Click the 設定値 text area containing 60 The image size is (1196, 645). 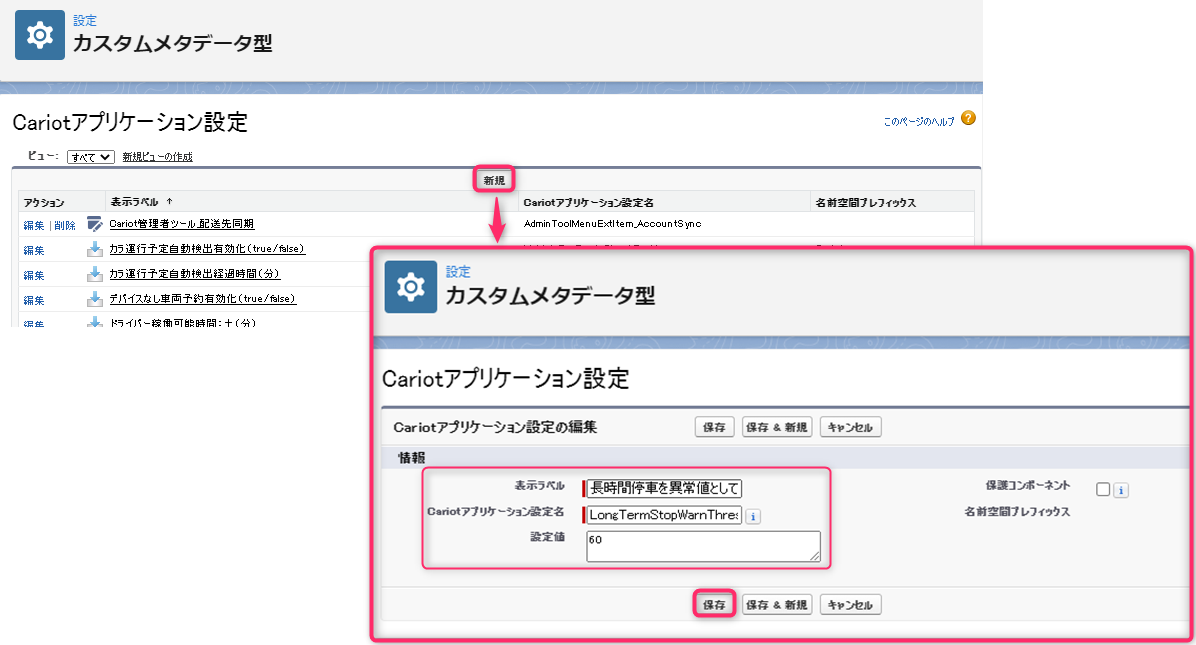[x=703, y=546]
